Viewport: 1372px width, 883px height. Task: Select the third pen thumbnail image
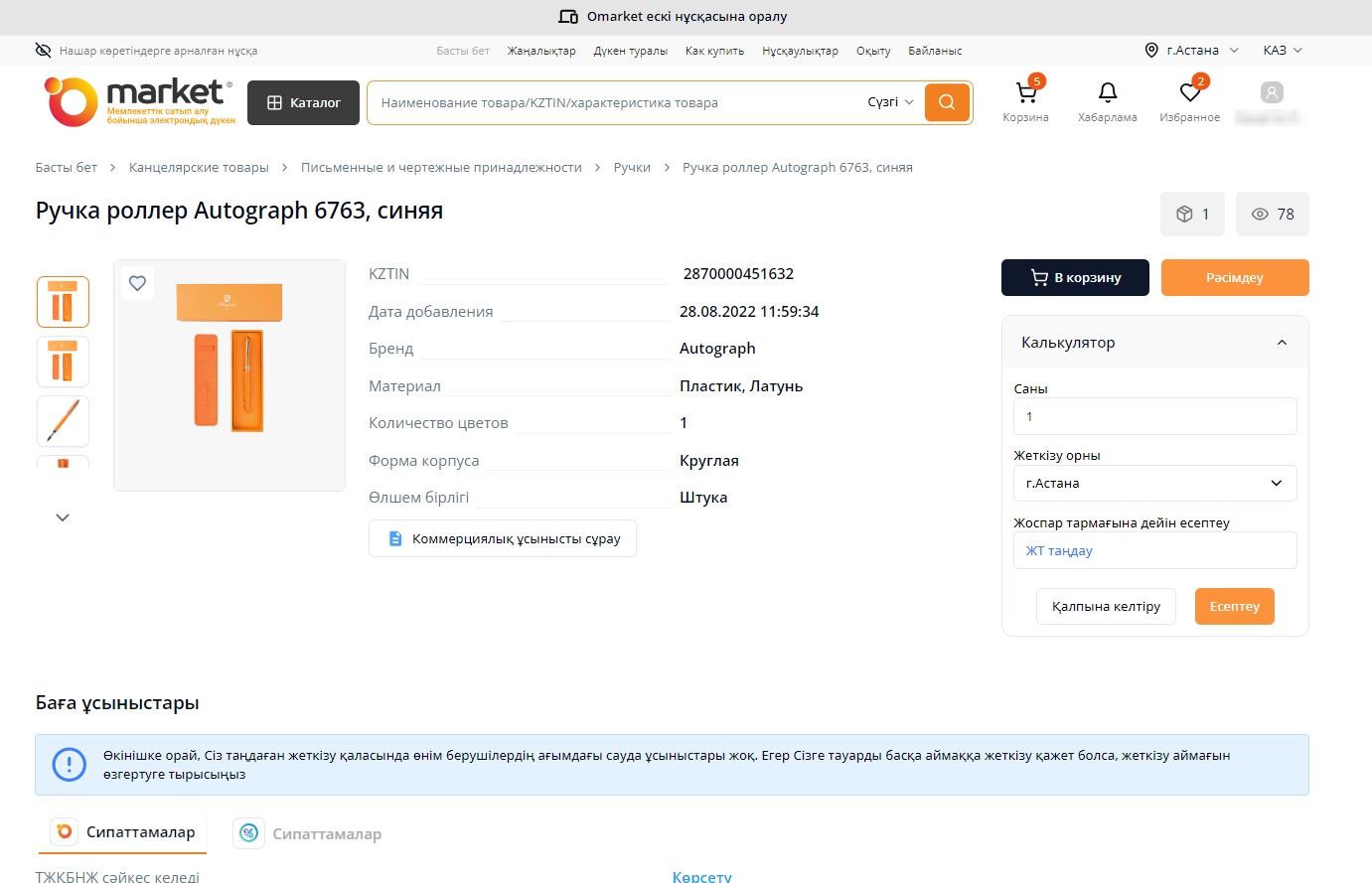pyautogui.click(x=63, y=421)
